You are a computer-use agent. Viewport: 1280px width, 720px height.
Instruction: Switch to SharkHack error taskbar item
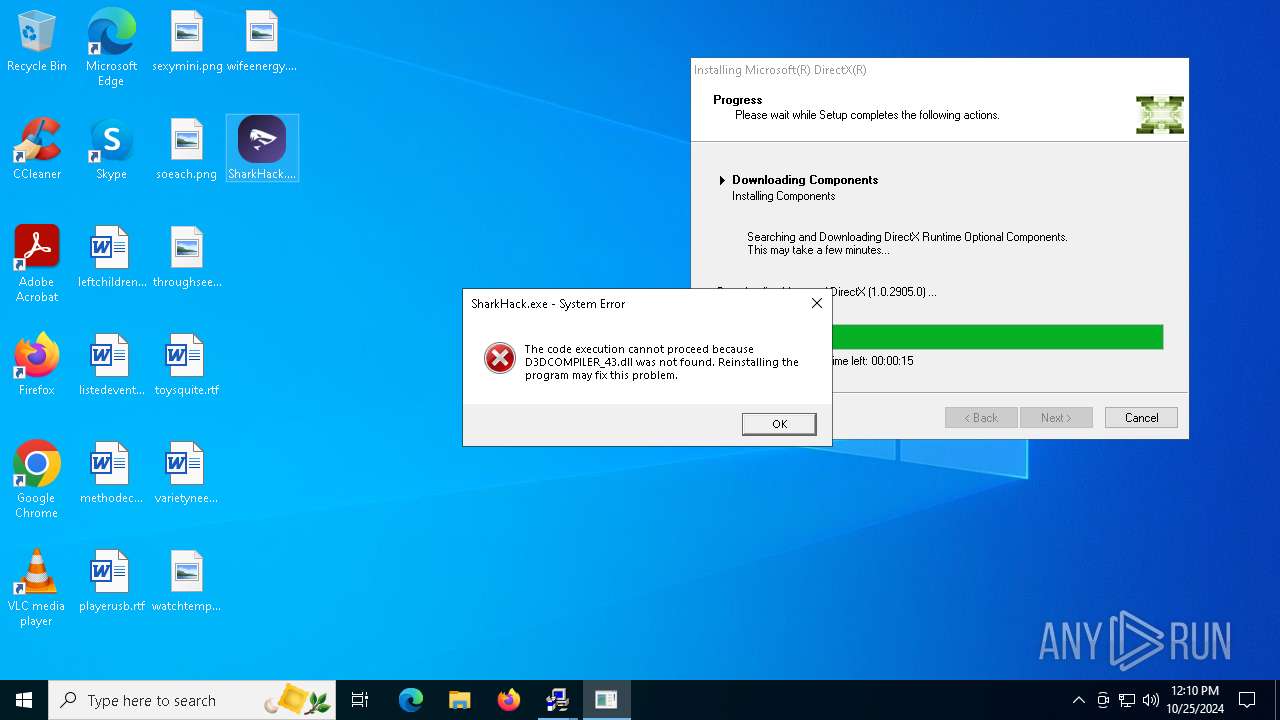pos(606,700)
